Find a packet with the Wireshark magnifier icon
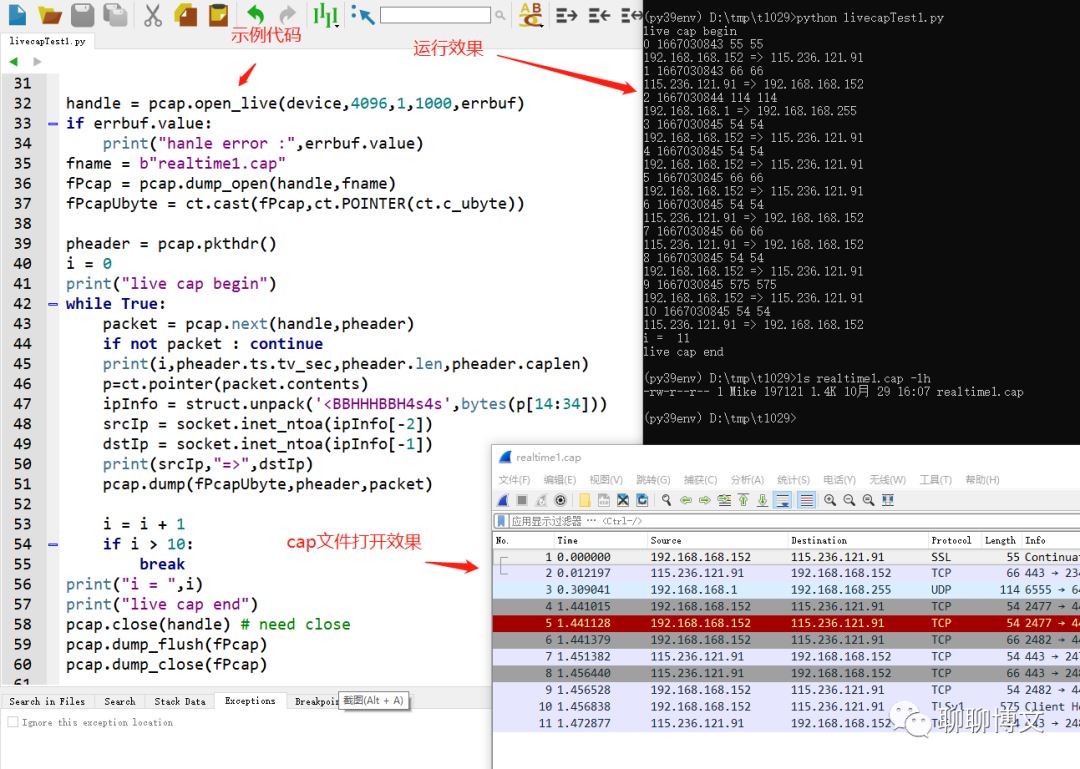Image resolution: width=1080 pixels, height=769 pixels. (x=666, y=500)
